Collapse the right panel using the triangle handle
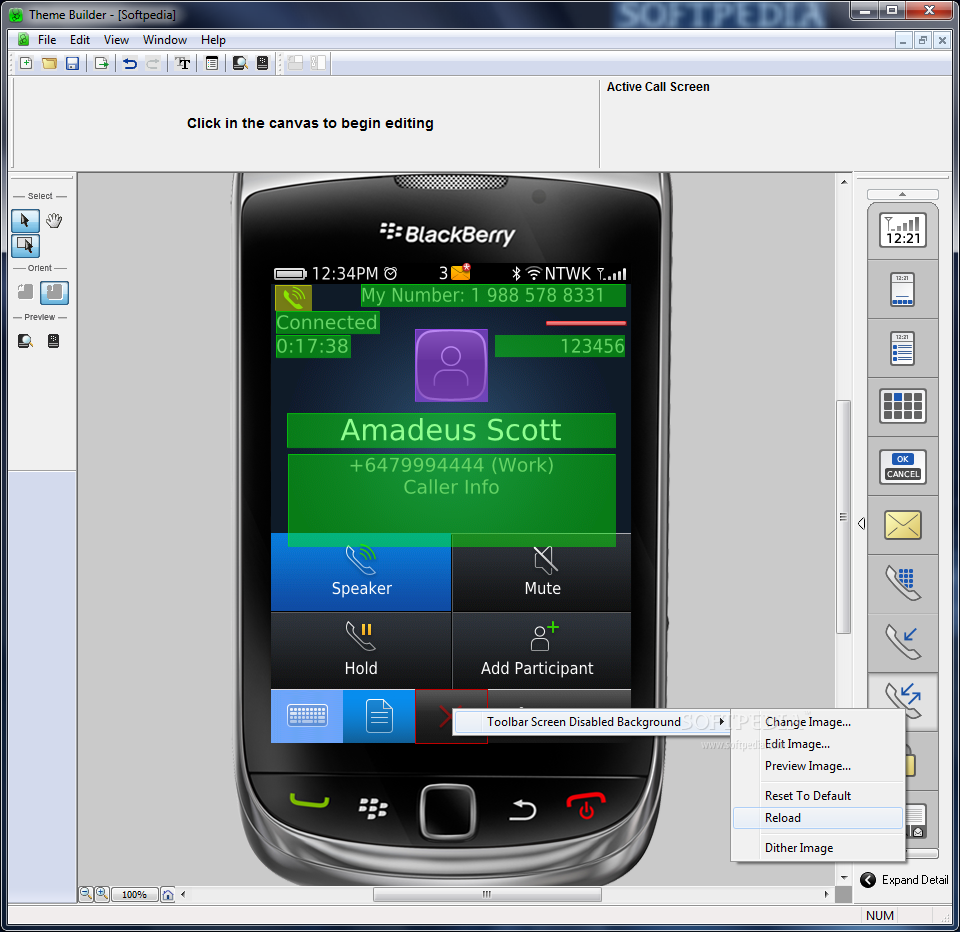Image resolution: width=960 pixels, height=932 pixels. [861, 523]
